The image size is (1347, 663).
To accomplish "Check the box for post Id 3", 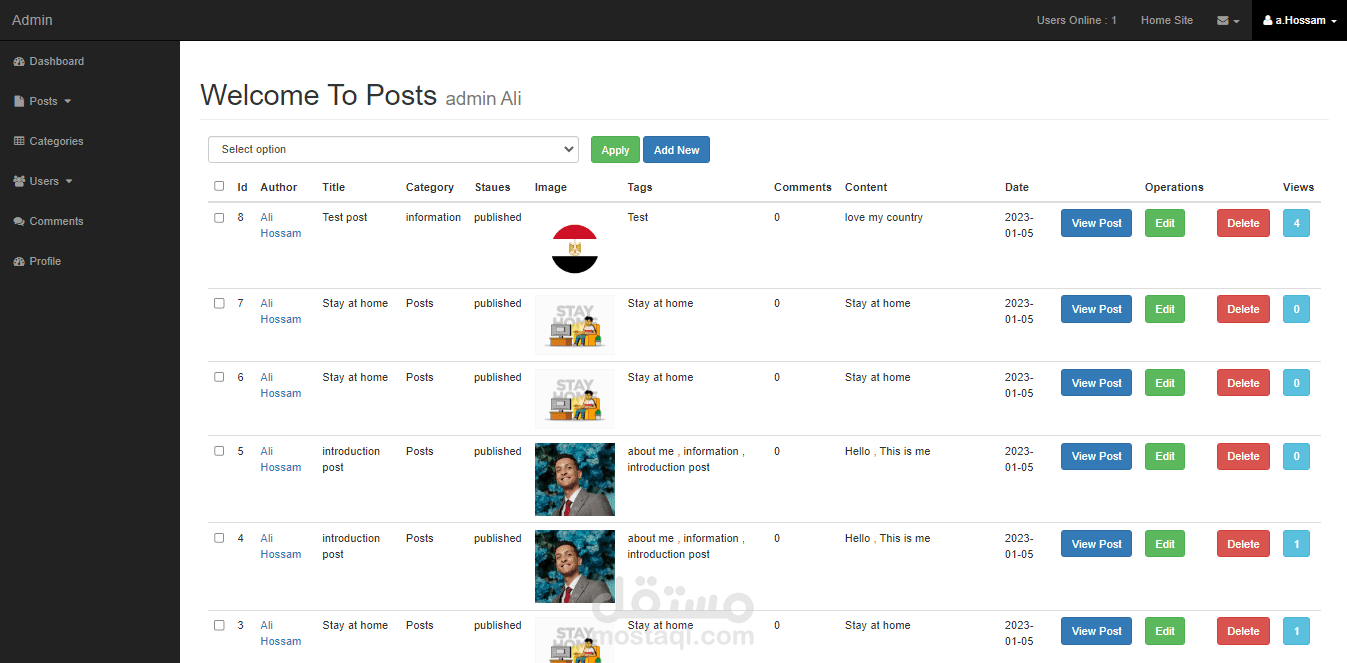I will click(219, 625).
